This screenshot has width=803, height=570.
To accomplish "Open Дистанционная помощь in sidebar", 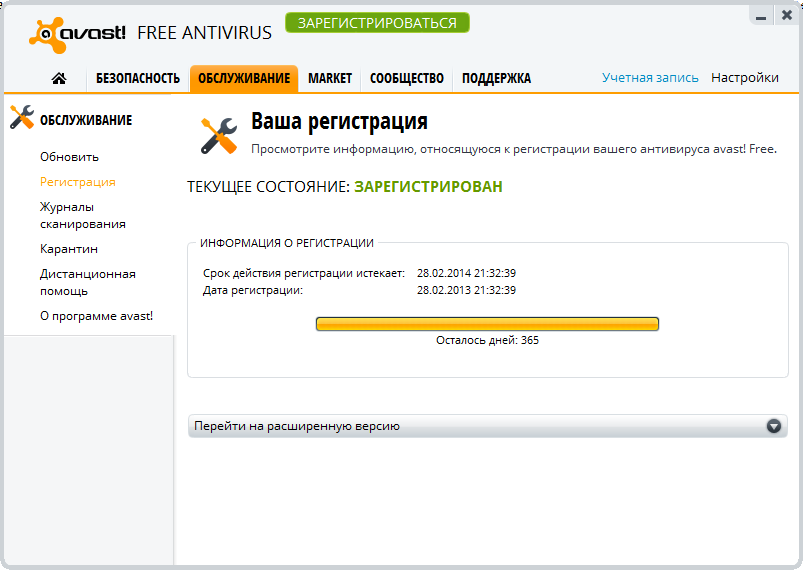I will pos(88,283).
